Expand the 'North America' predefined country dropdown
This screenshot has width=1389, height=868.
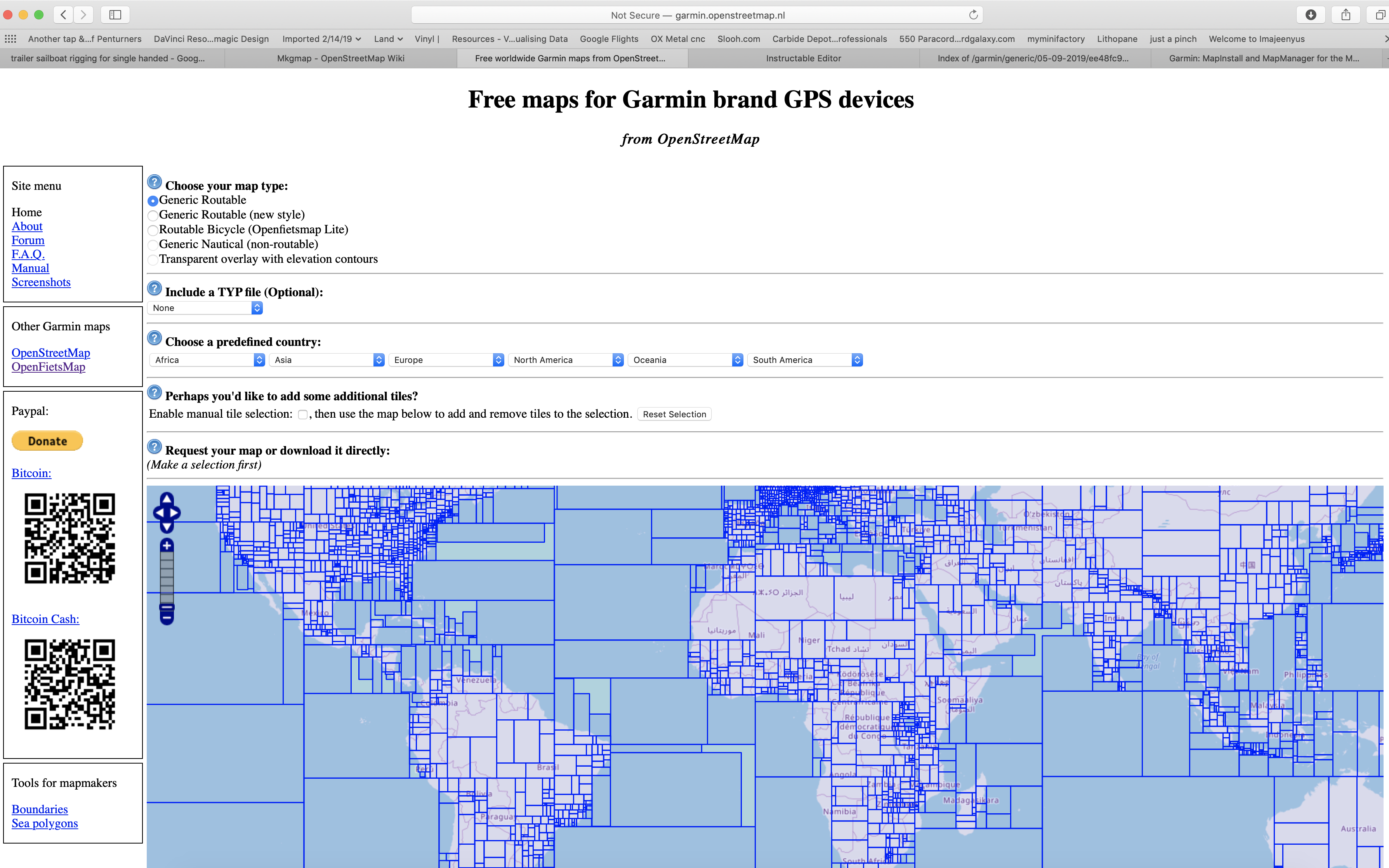(x=617, y=359)
